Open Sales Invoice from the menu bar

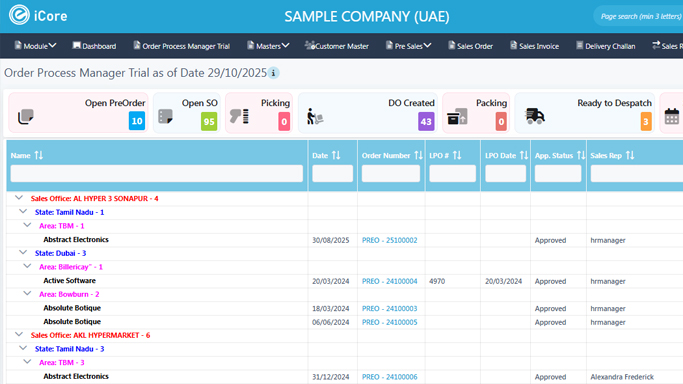(x=534, y=46)
